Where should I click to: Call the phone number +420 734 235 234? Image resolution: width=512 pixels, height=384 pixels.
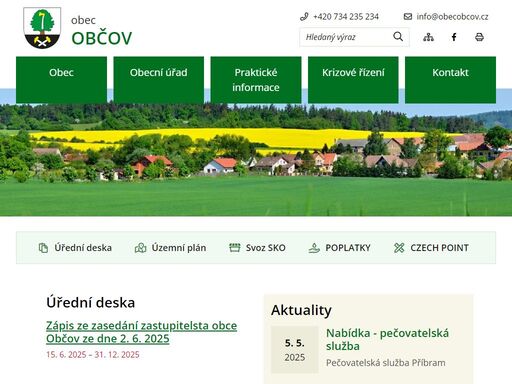pos(346,17)
